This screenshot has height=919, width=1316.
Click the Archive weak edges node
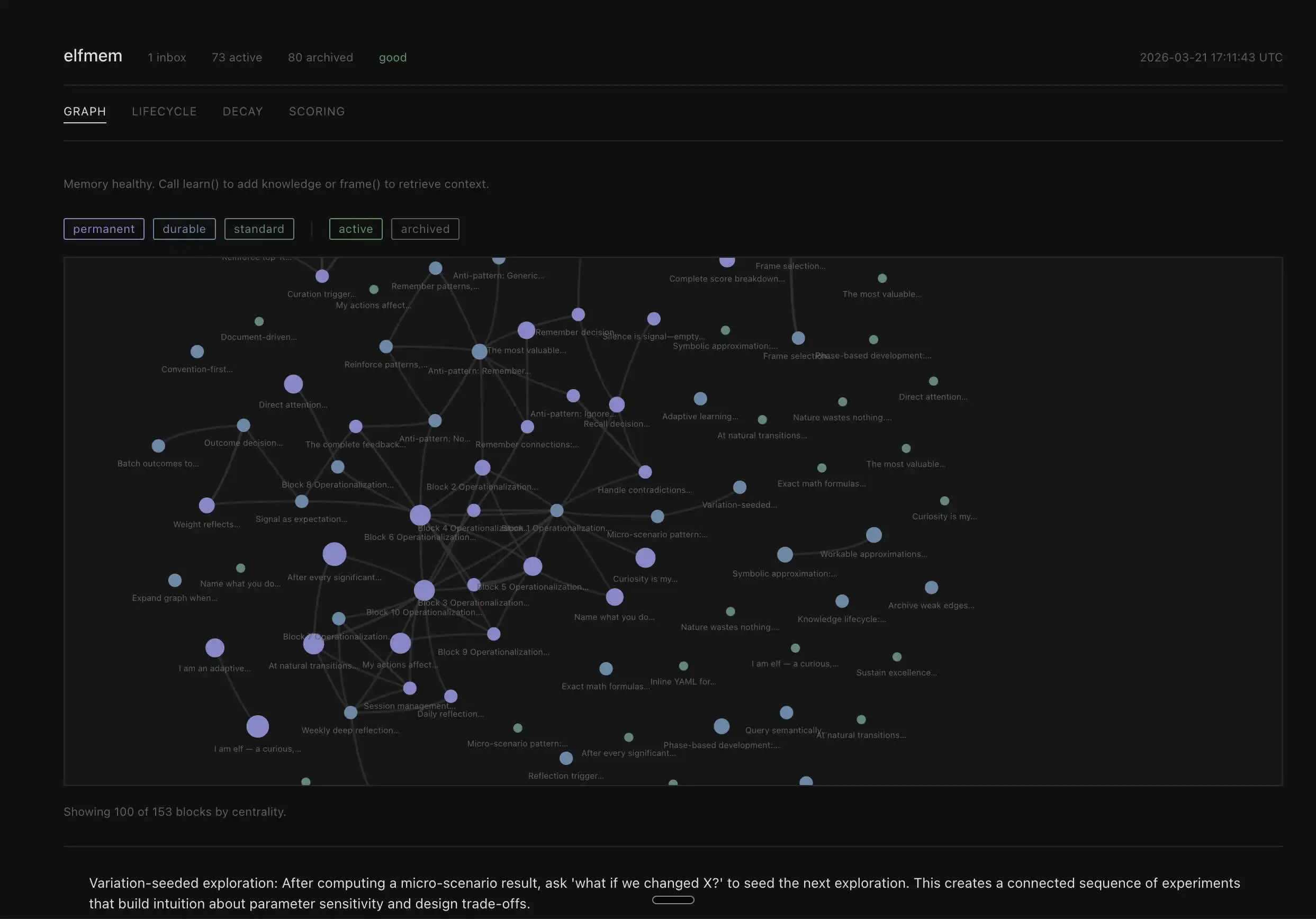coord(931,588)
